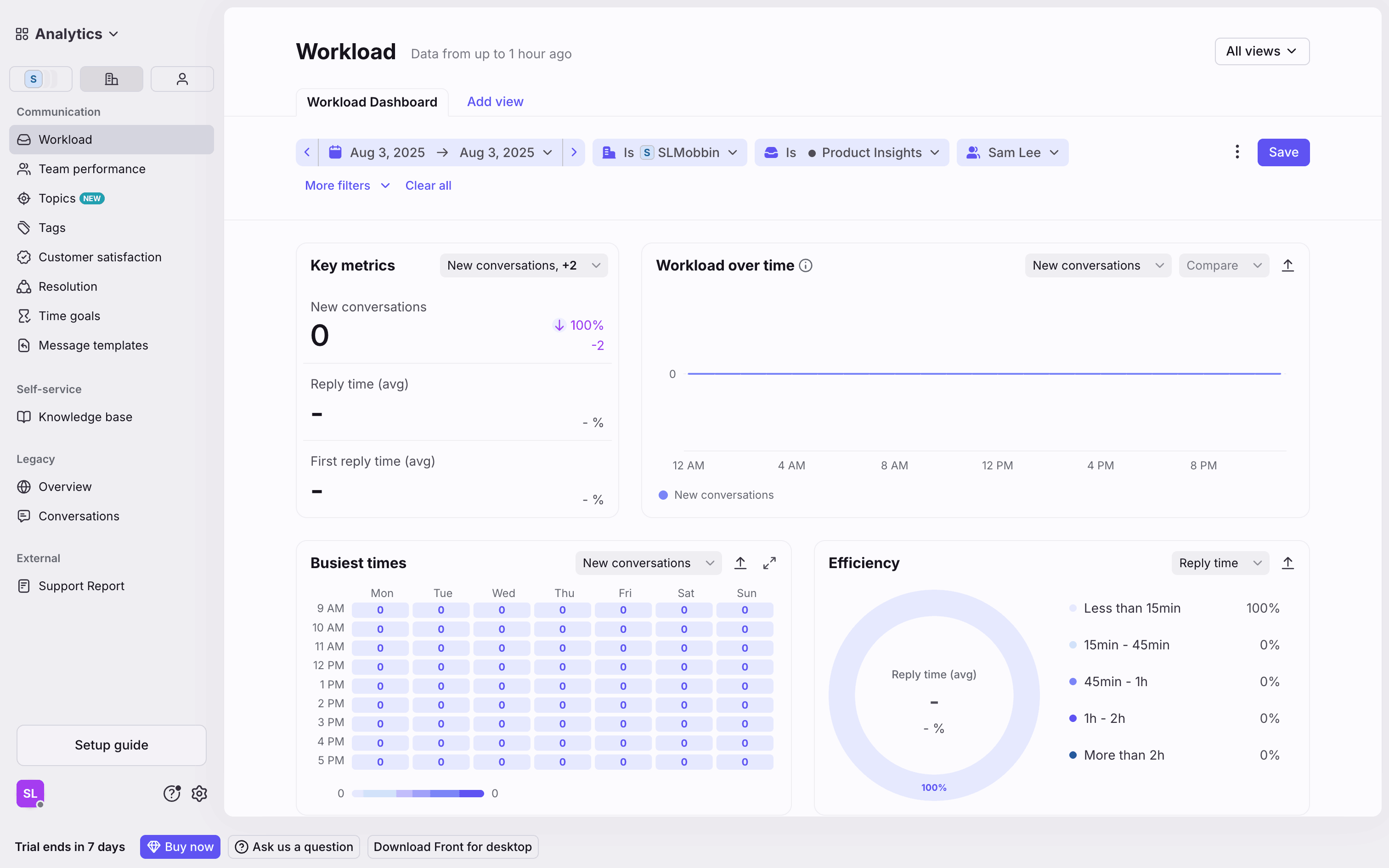Click the help question mark icon
The image size is (1389, 868).
tap(172, 794)
